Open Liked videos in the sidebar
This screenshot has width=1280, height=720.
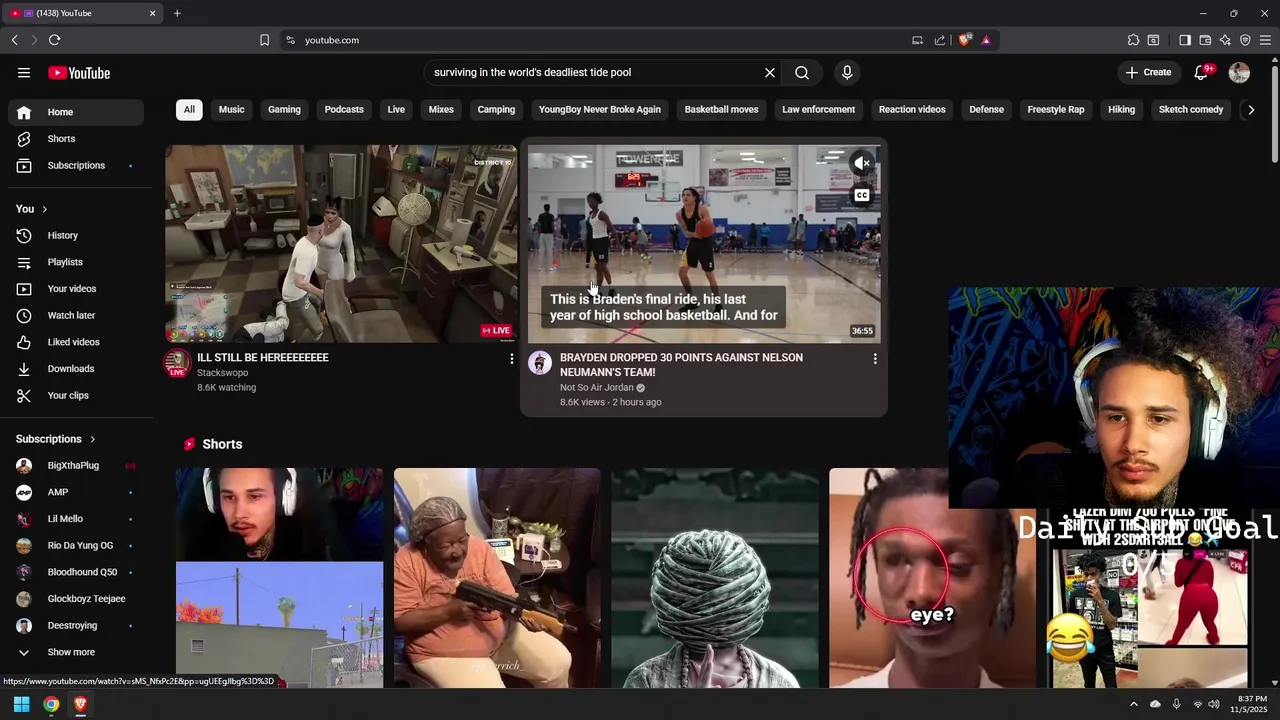[x=76, y=342]
